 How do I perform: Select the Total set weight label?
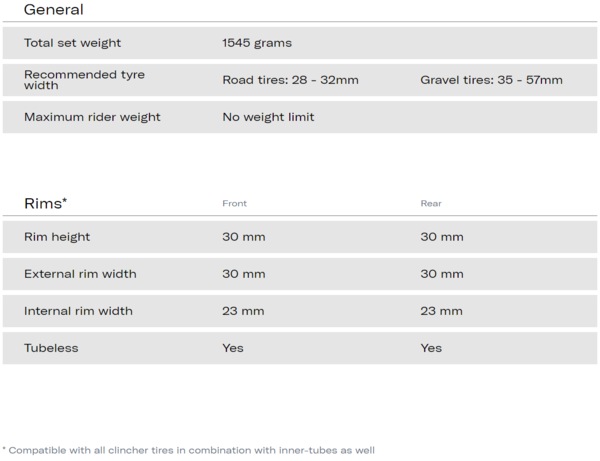(72, 43)
